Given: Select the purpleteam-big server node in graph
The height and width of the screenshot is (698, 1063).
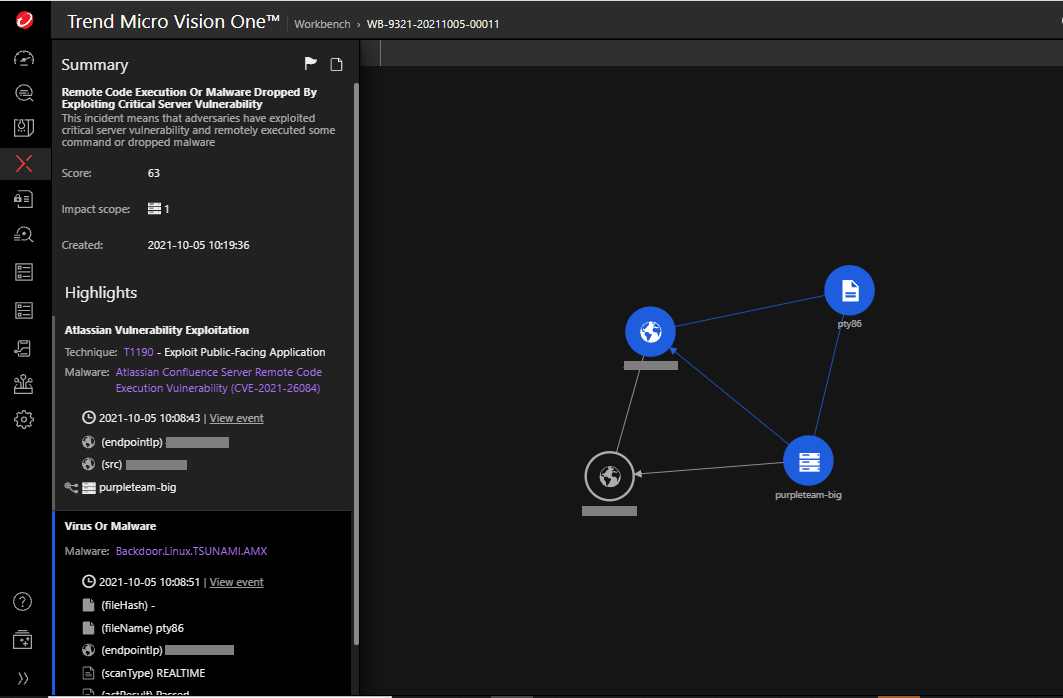Looking at the screenshot, I should [x=808, y=460].
